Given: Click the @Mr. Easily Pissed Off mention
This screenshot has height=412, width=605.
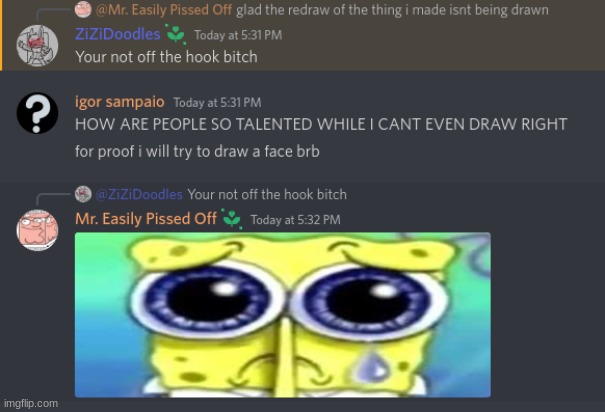Looking at the screenshot, I should (164, 10).
